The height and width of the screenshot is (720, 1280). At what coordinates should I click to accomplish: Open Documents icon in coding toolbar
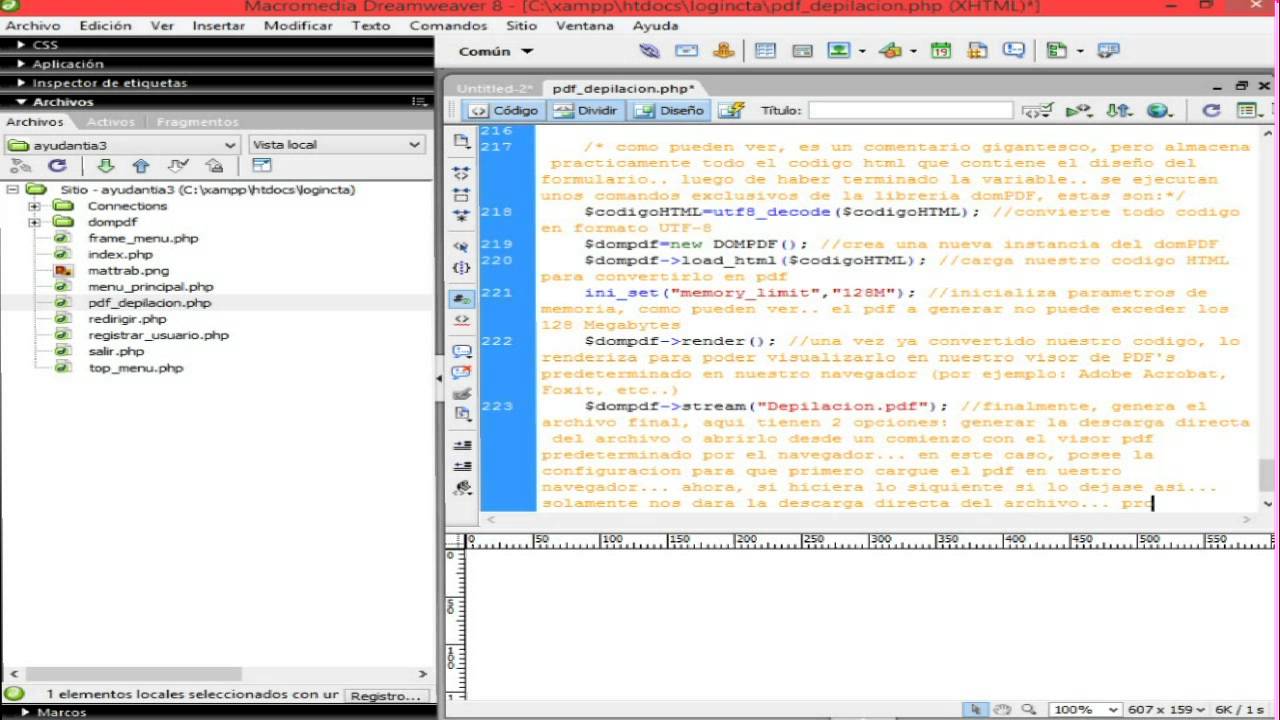[461, 141]
